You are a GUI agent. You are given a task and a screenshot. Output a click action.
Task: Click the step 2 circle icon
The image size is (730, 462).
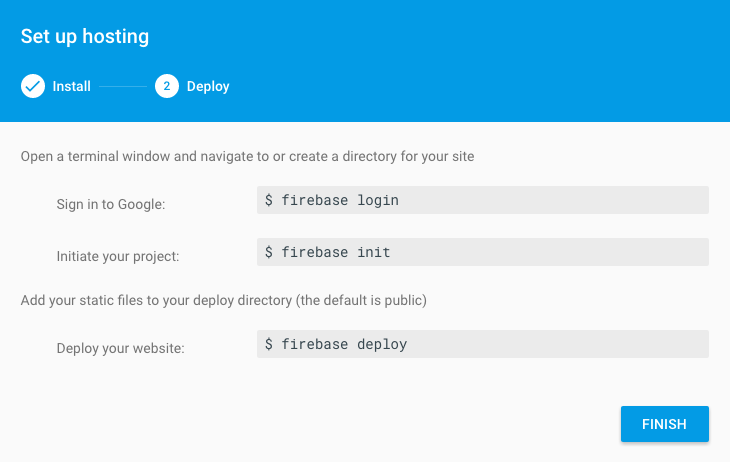[166, 86]
